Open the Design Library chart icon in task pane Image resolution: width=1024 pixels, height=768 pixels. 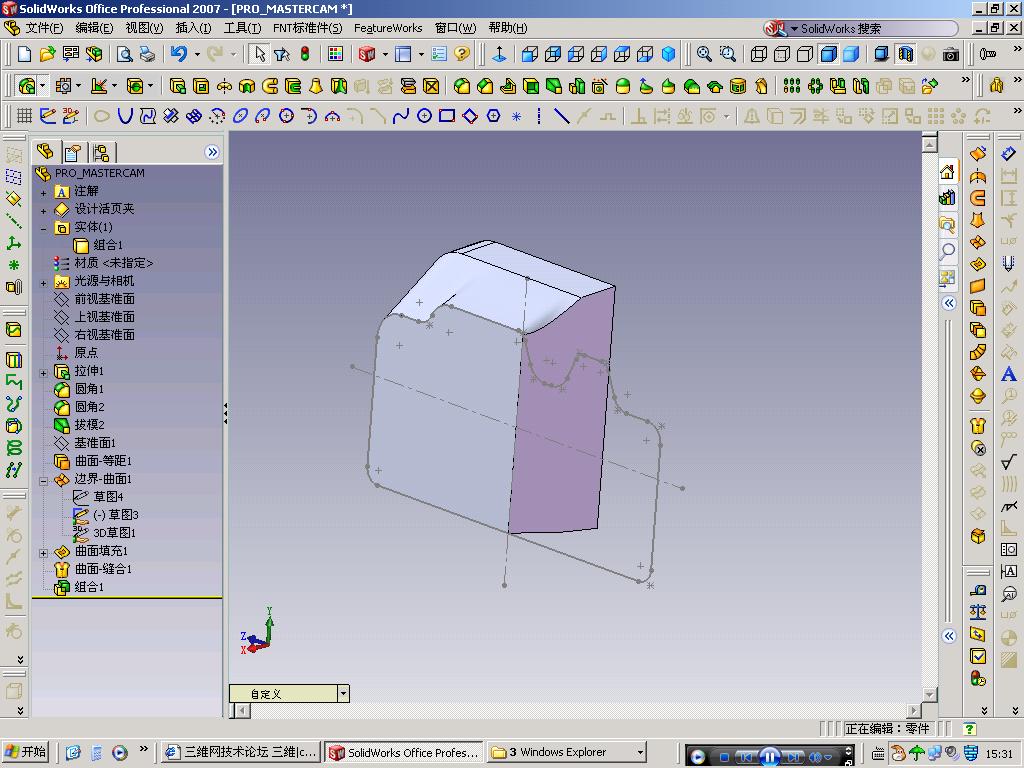click(947, 197)
